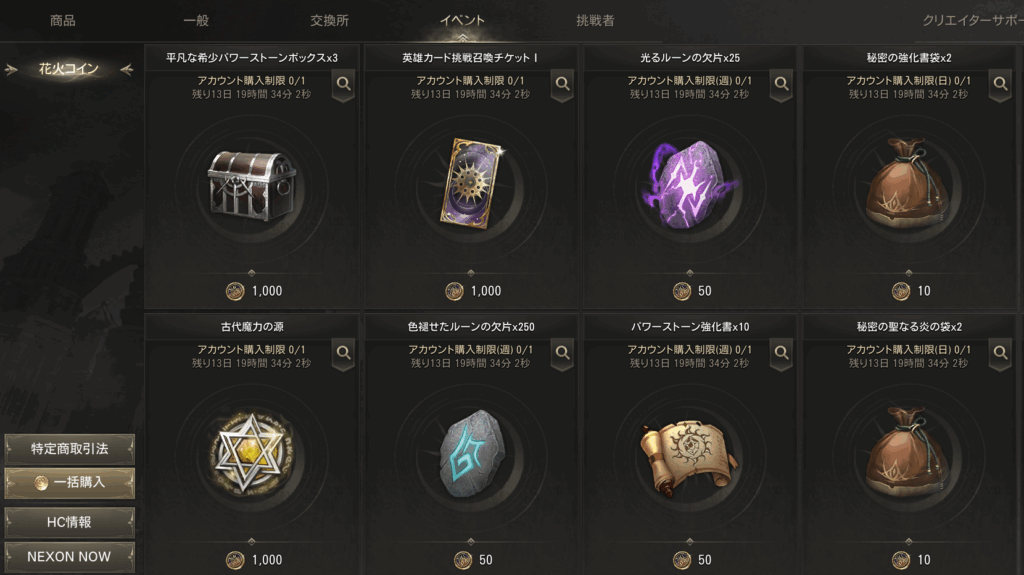This screenshot has width=1024, height=575.
Task: Open the 交換所 tab
Action: [329, 20]
